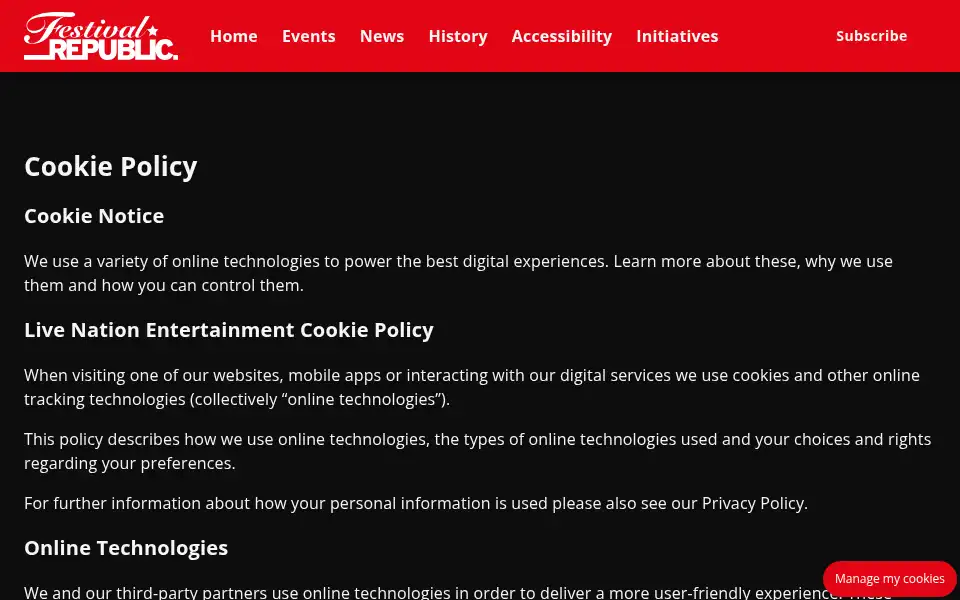Click the Online Technologies heading

click(126, 548)
